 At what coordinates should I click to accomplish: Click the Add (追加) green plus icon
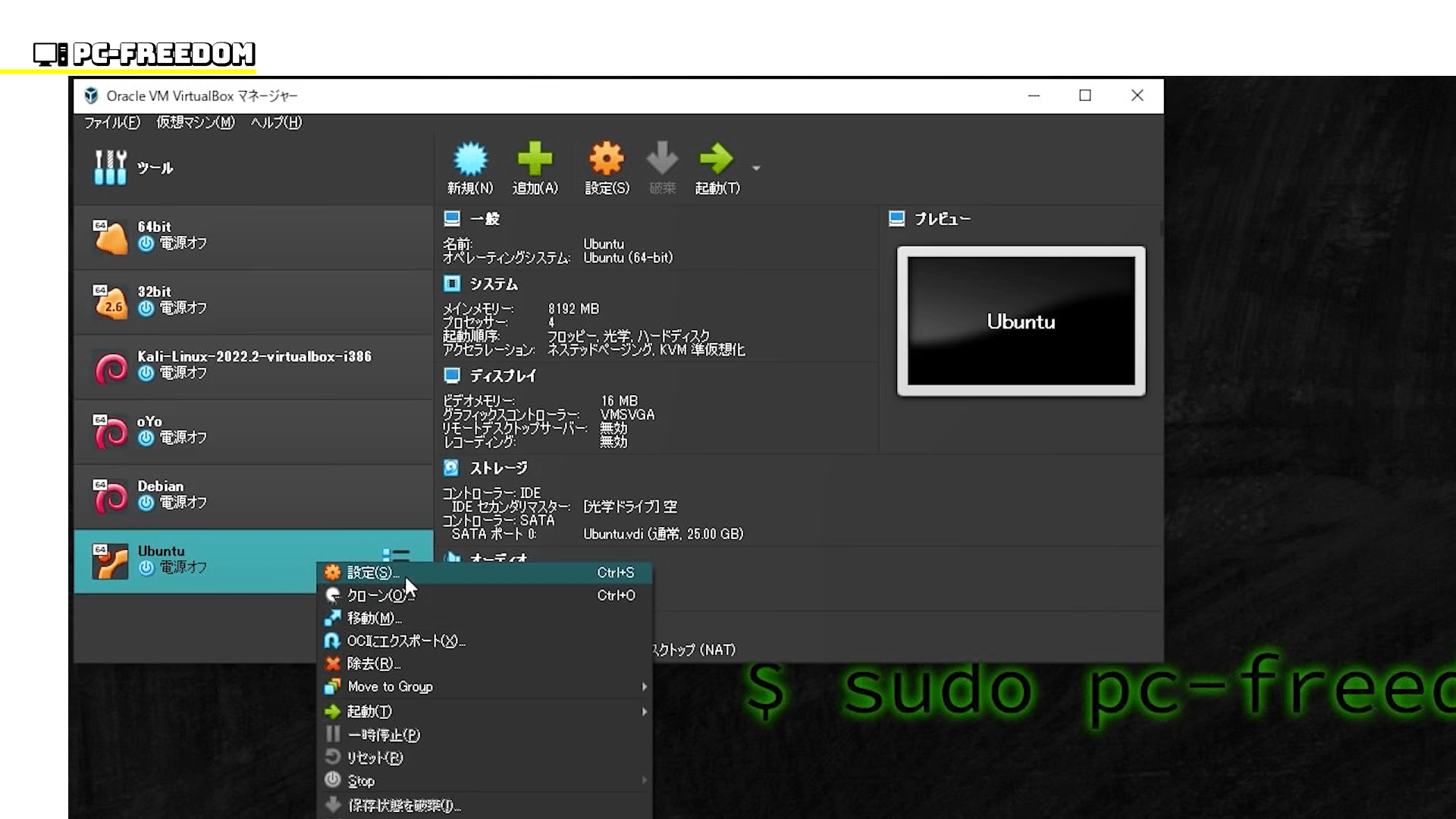click(x=535, y=159)
